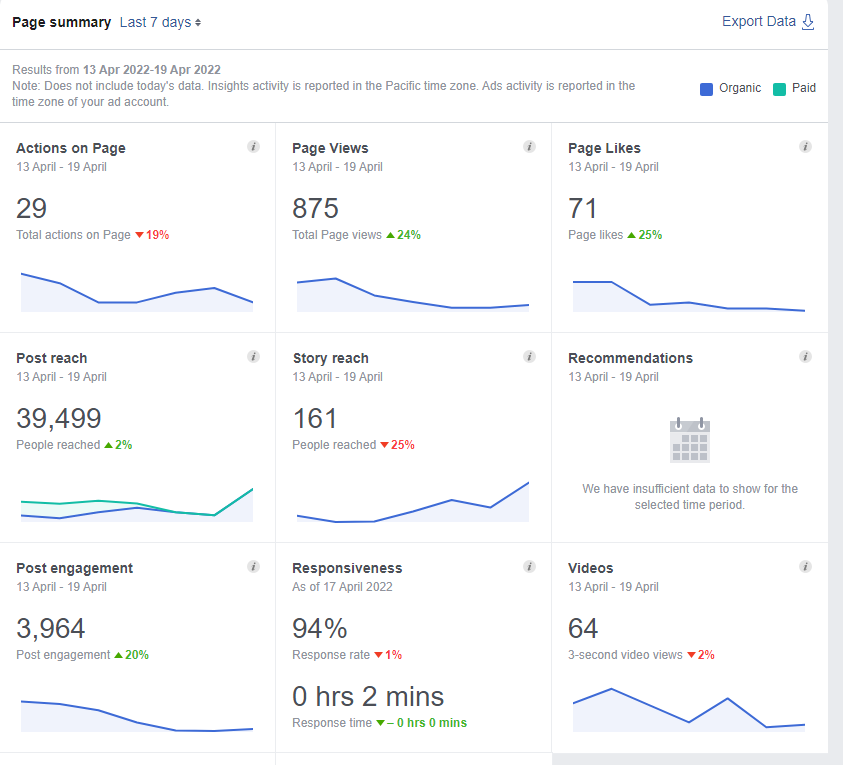Click the Recommendations card title
The image size is (843, 765).
[630, 358]
